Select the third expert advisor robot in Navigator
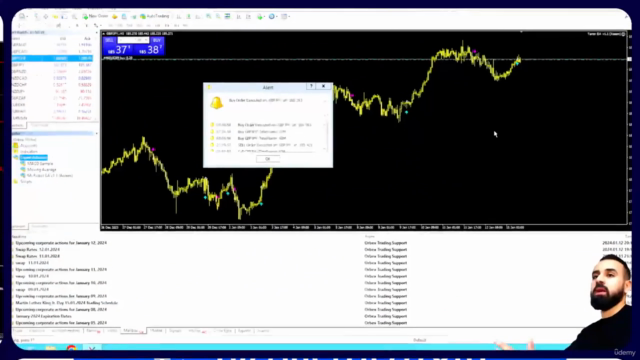 50,176
